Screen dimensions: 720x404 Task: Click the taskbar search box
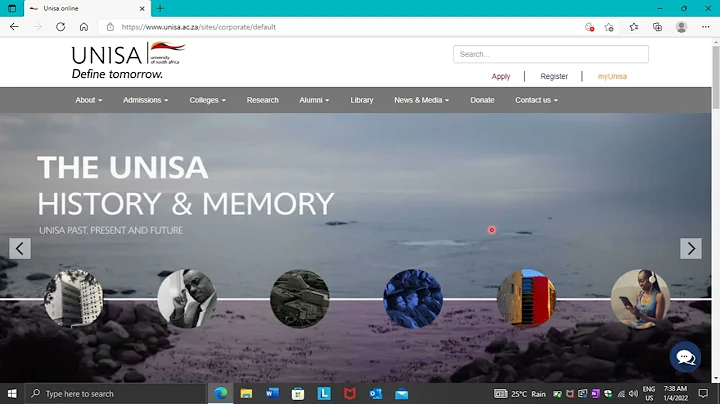(x=115, y=393)
